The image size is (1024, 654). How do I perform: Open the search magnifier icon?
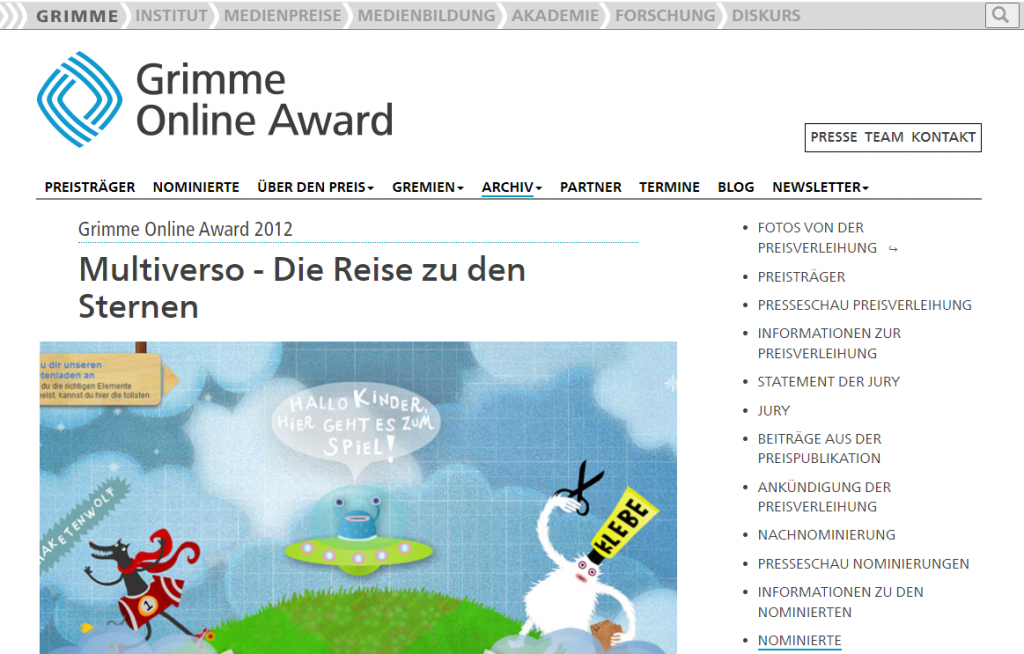click(x=1000, y=15)
